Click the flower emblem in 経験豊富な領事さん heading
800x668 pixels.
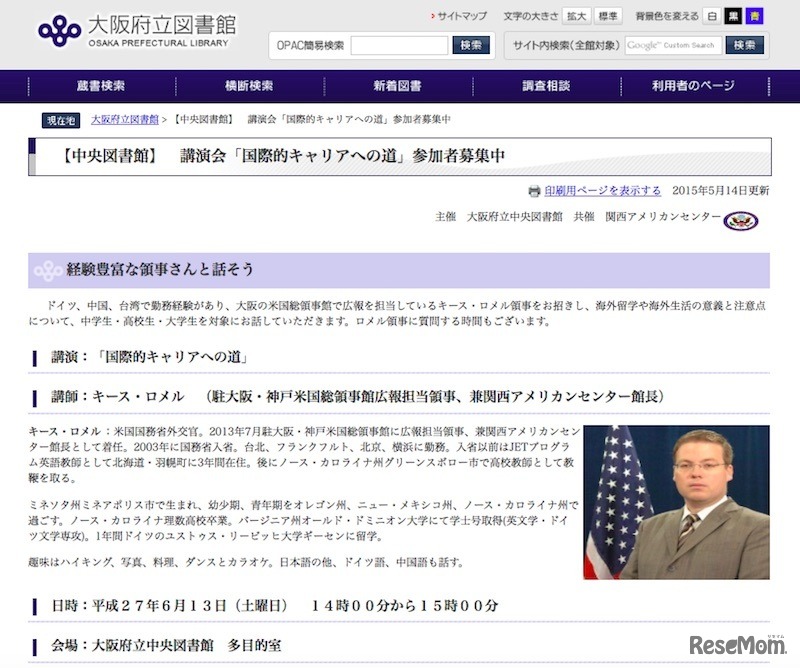tap(48, 270)
